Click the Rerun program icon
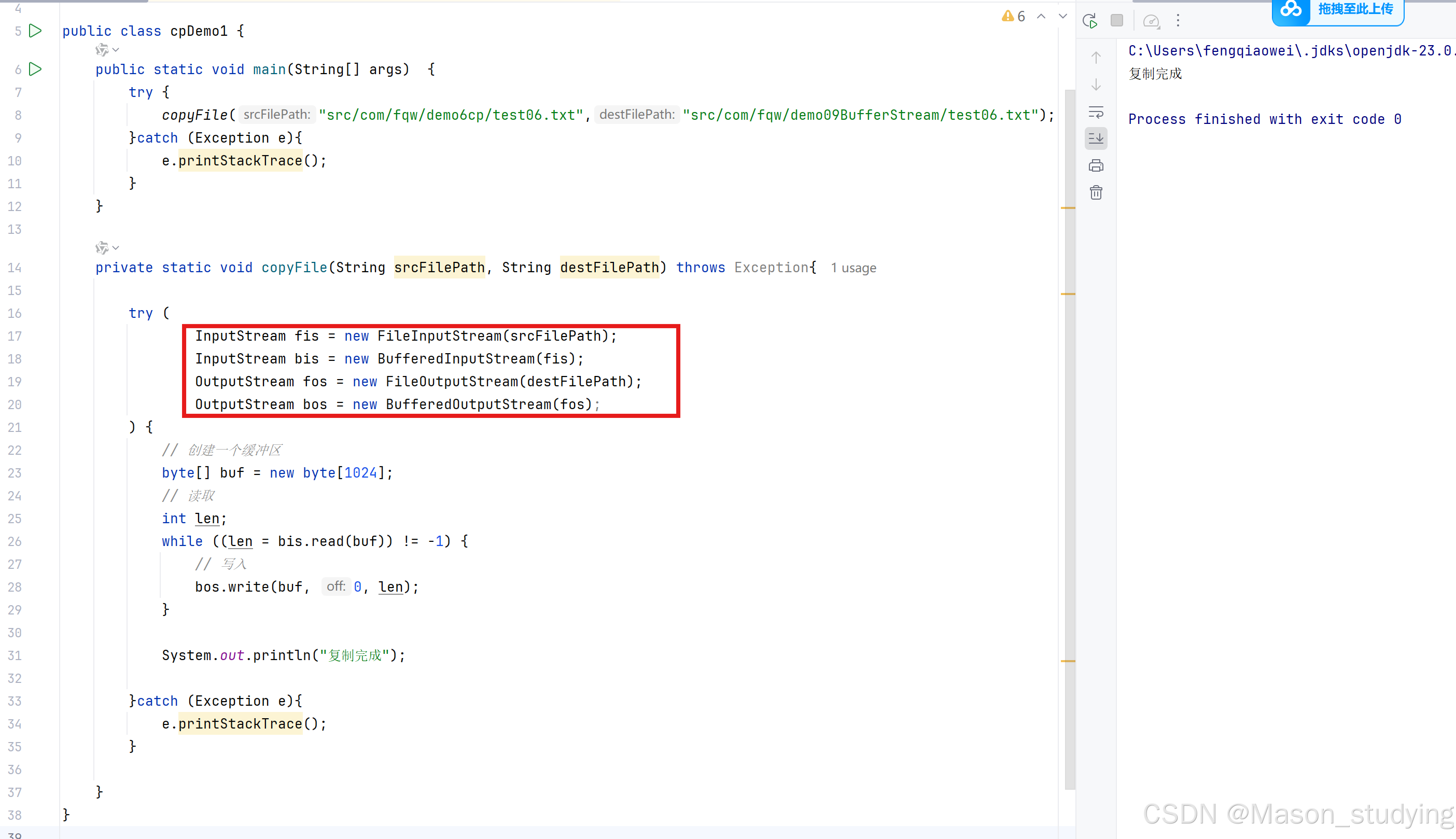Viewport: 1456px width, 839px height. [x=1089, y=21]
